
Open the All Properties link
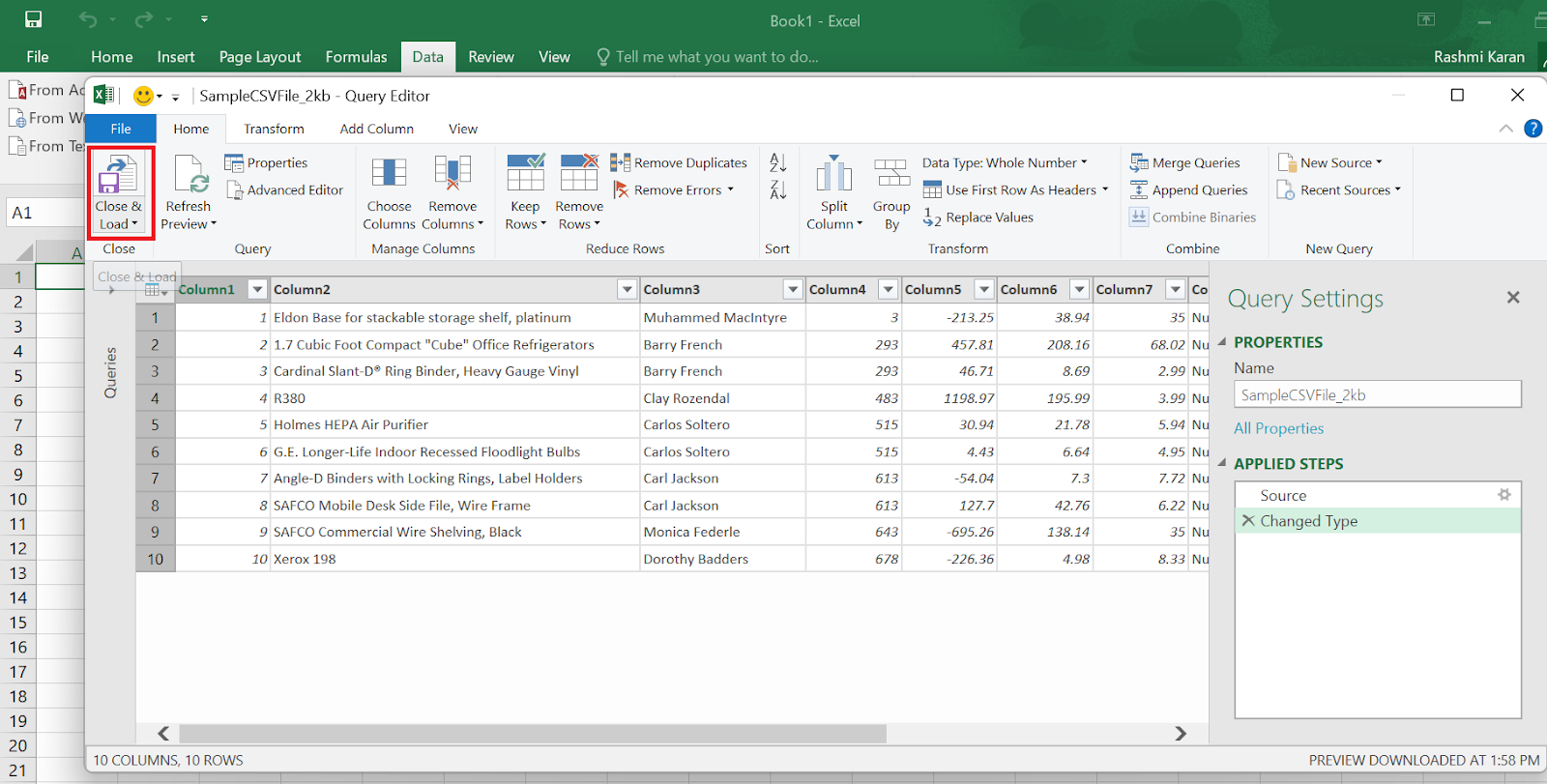point(1278,428)
